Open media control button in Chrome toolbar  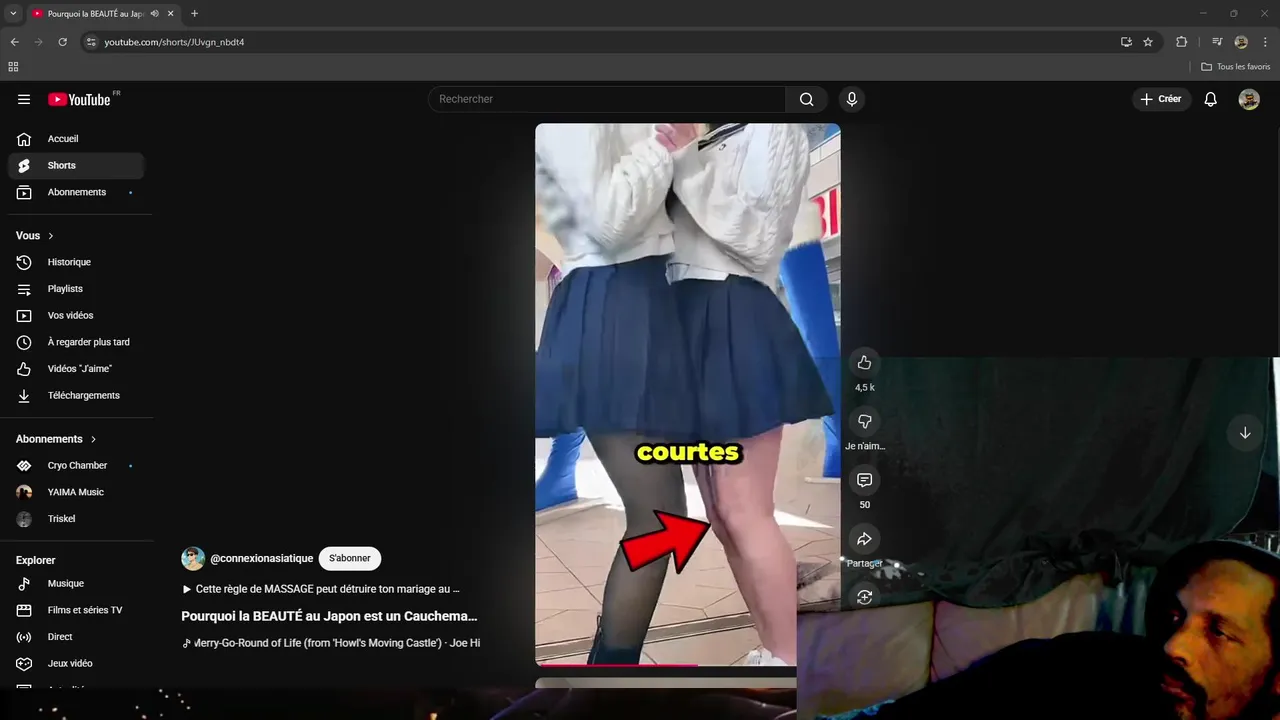click(x=1217, y=42)
